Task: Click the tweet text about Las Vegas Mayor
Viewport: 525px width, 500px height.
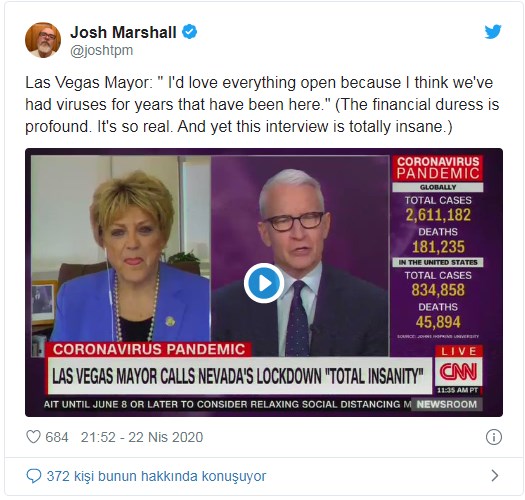Action: click(x=262, y=104)
